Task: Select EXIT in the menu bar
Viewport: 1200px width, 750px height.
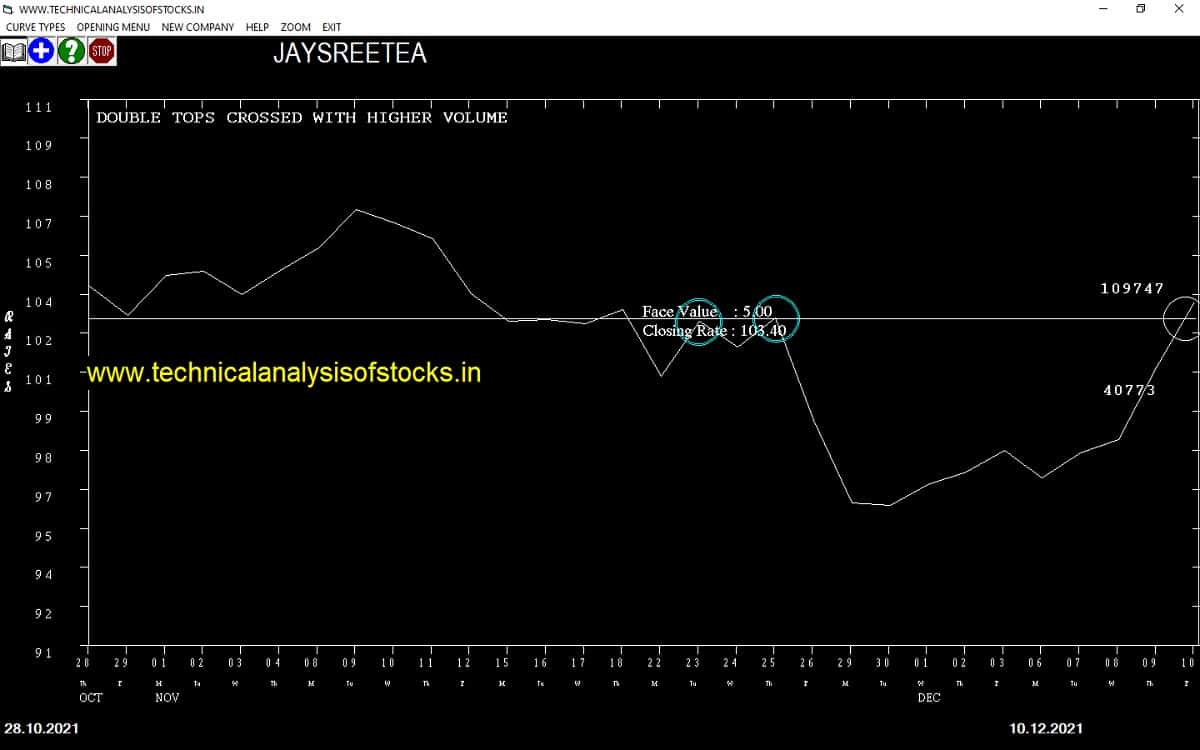Action: pyautogui.click(x=331, y=27)
